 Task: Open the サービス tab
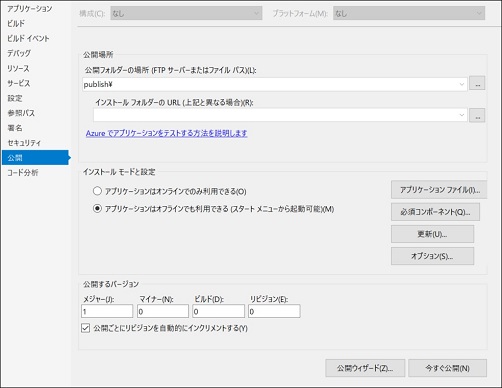point(19,83)
